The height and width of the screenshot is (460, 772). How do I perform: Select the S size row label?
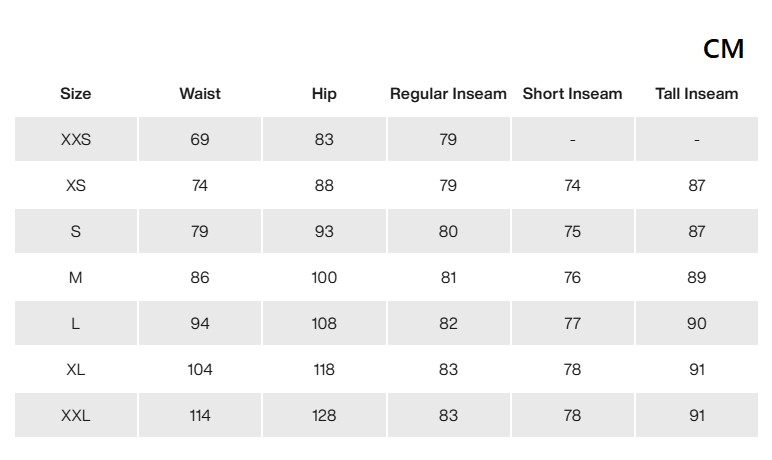[76, 231]
